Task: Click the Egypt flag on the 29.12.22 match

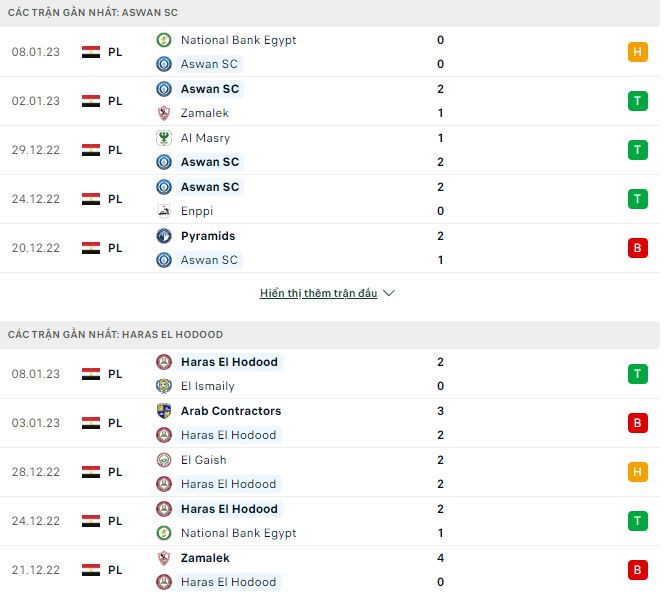Action: click(x=91, y=150)
